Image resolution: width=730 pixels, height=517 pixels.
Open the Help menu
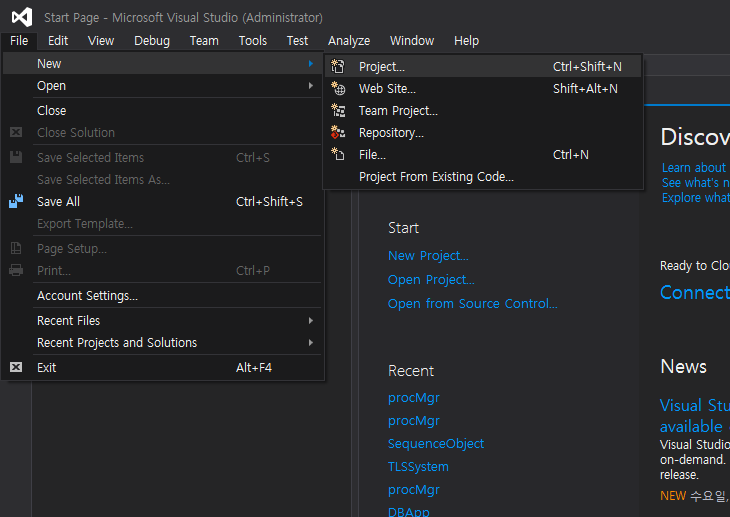466,41
